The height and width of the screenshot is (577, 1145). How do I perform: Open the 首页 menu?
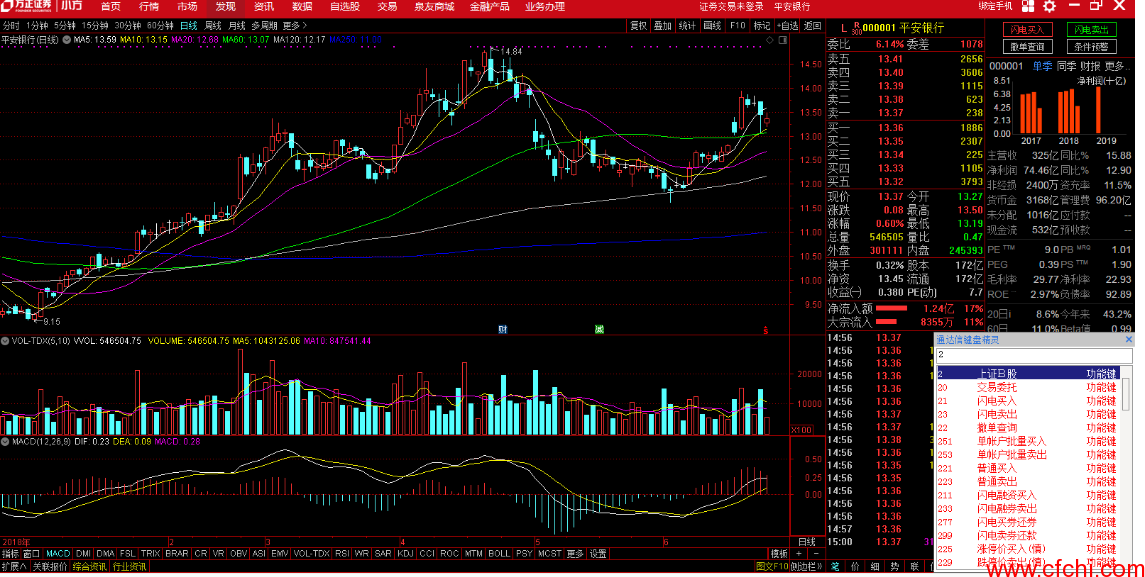(110, 7)
